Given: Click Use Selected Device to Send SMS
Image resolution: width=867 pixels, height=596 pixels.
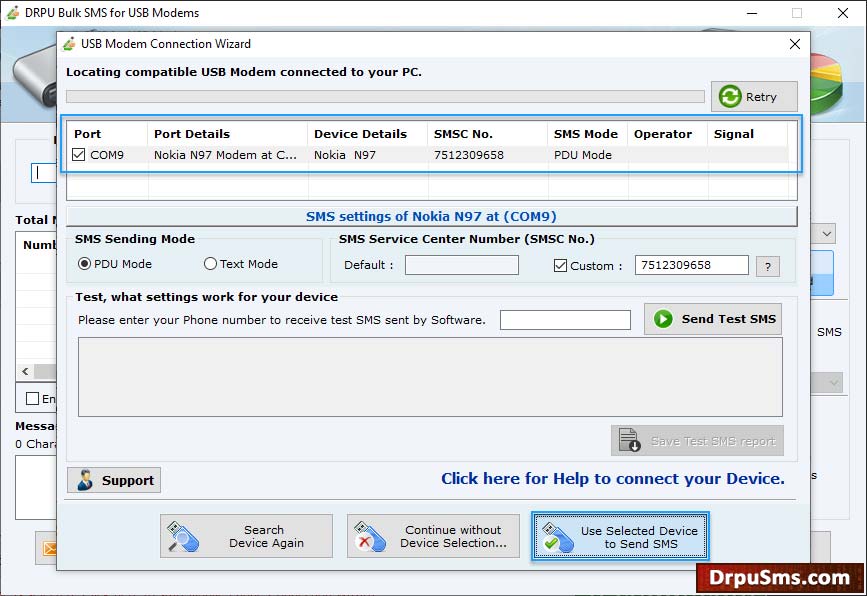Looking at the screenshot, I should coord(620,537).
